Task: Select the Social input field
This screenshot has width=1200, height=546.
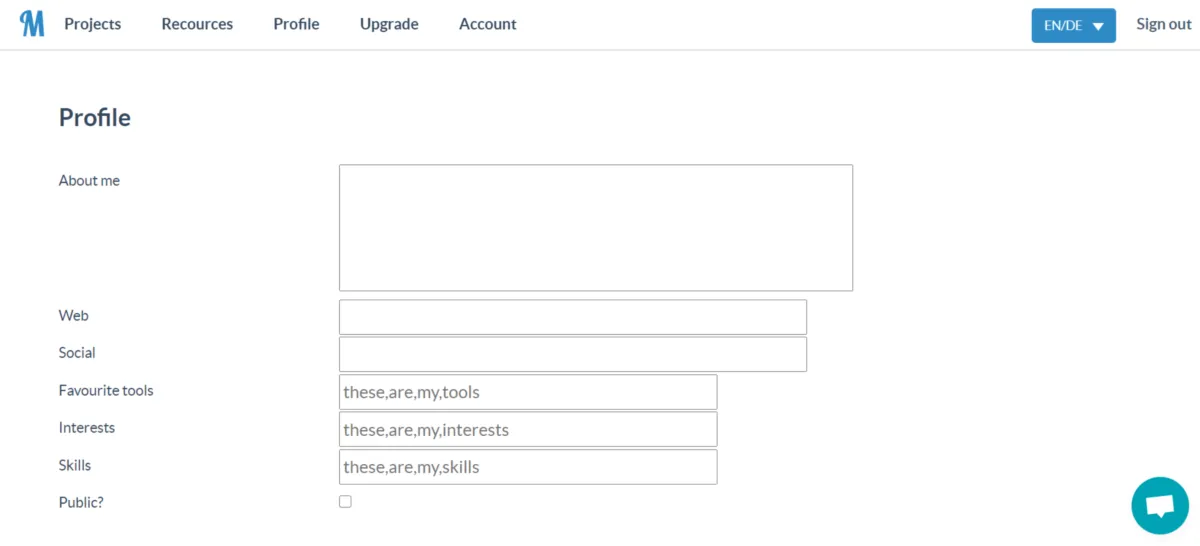Action: pyautogui.click(x=572, y=354)
